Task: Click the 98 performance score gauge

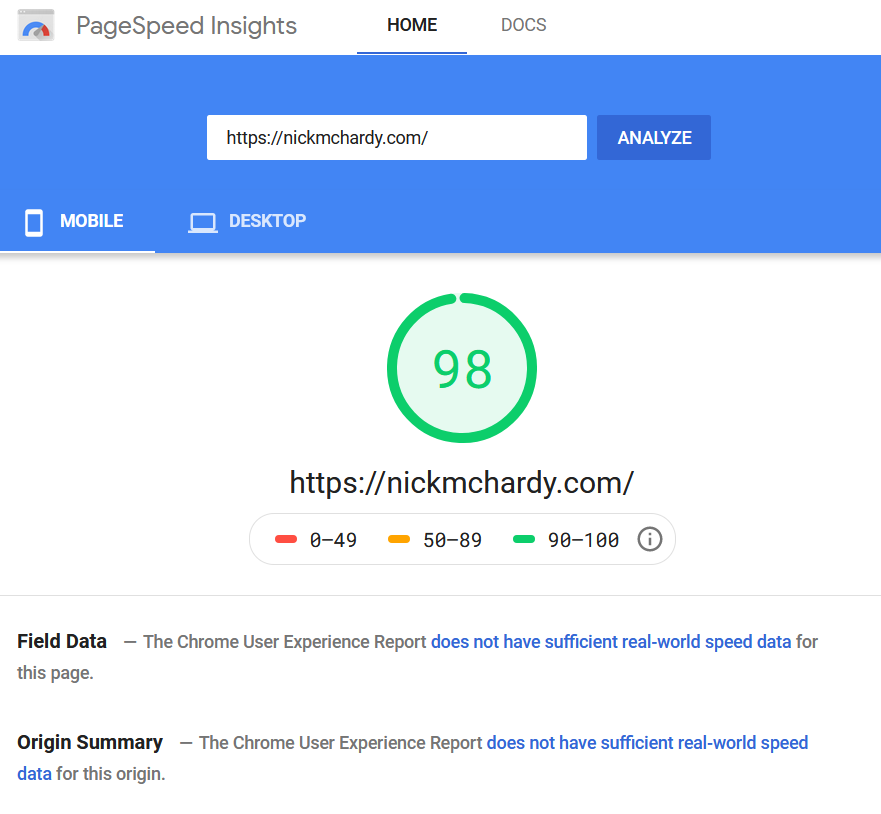Action: click(462, 368)
